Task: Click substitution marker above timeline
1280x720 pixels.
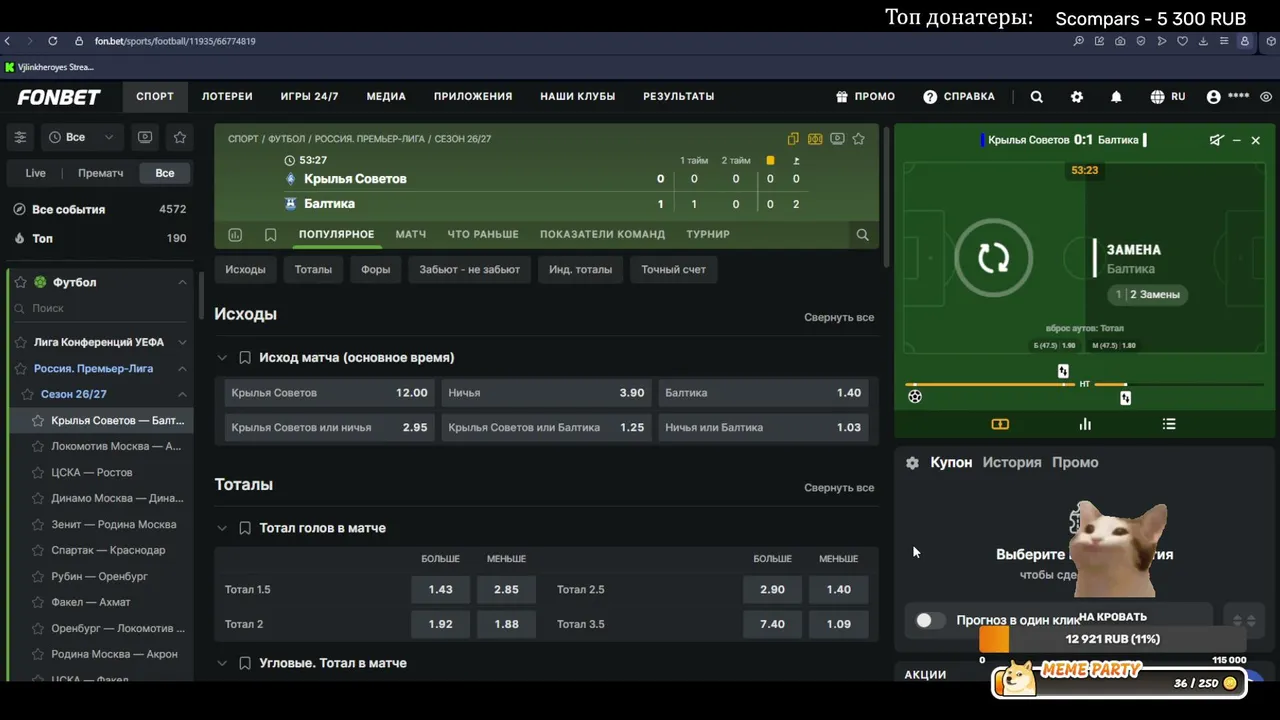Action: [x=1063, y=371]
